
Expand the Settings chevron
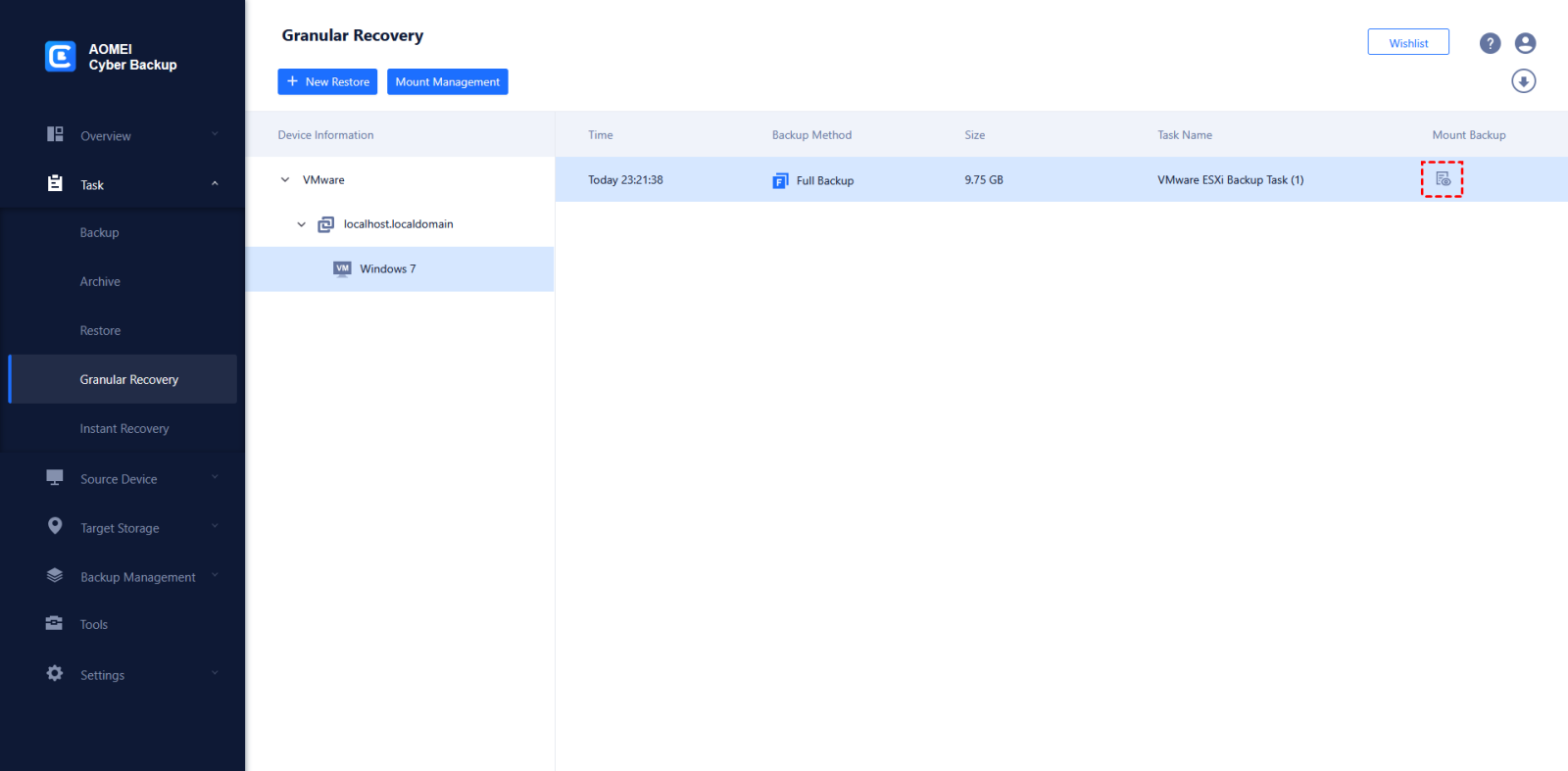pyautogui.click(x=215, y=673)
